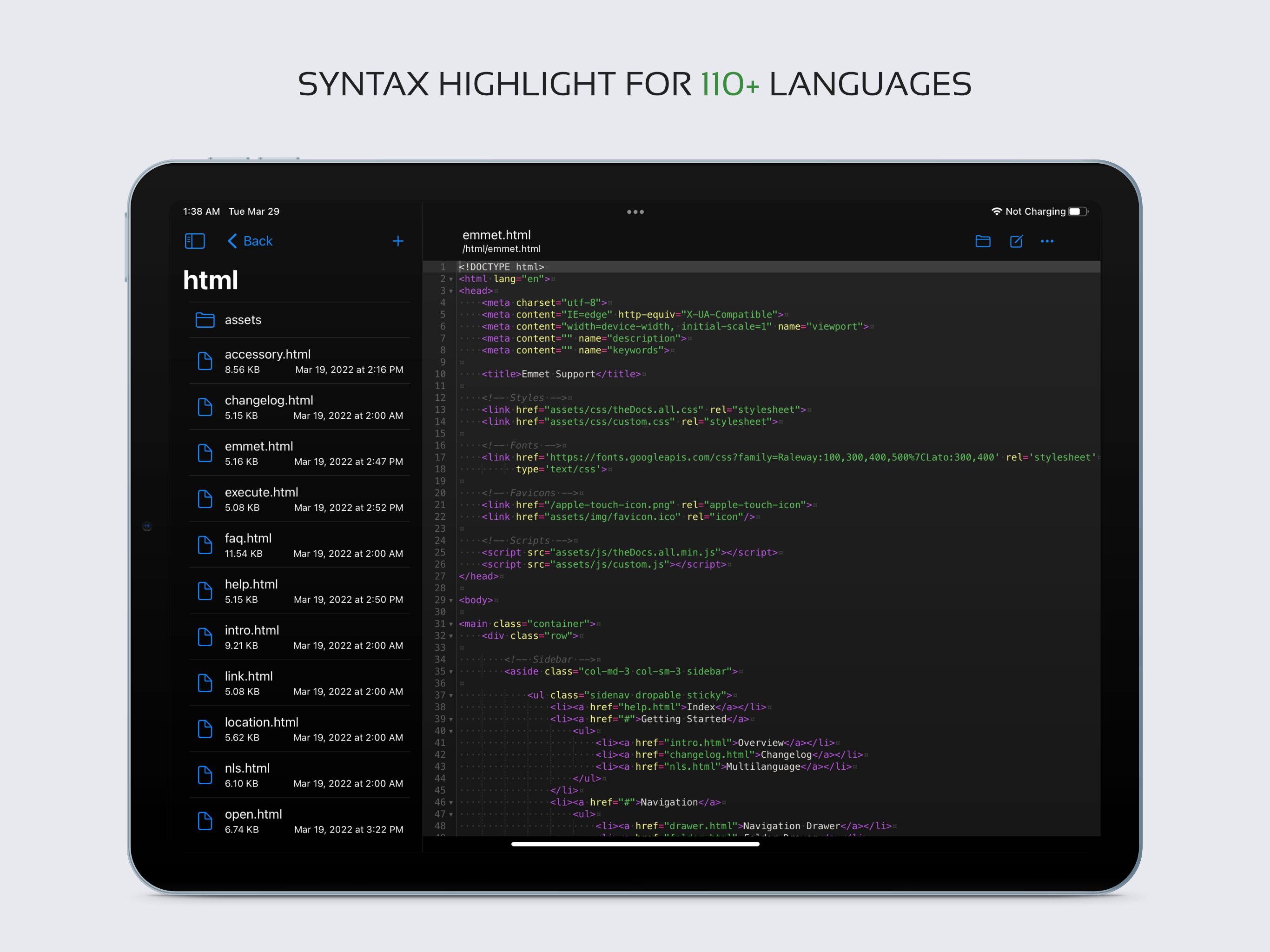1270x952 pixels.
Task: Fold the aside sidebar block on line 35
Action: pos(451,672)
